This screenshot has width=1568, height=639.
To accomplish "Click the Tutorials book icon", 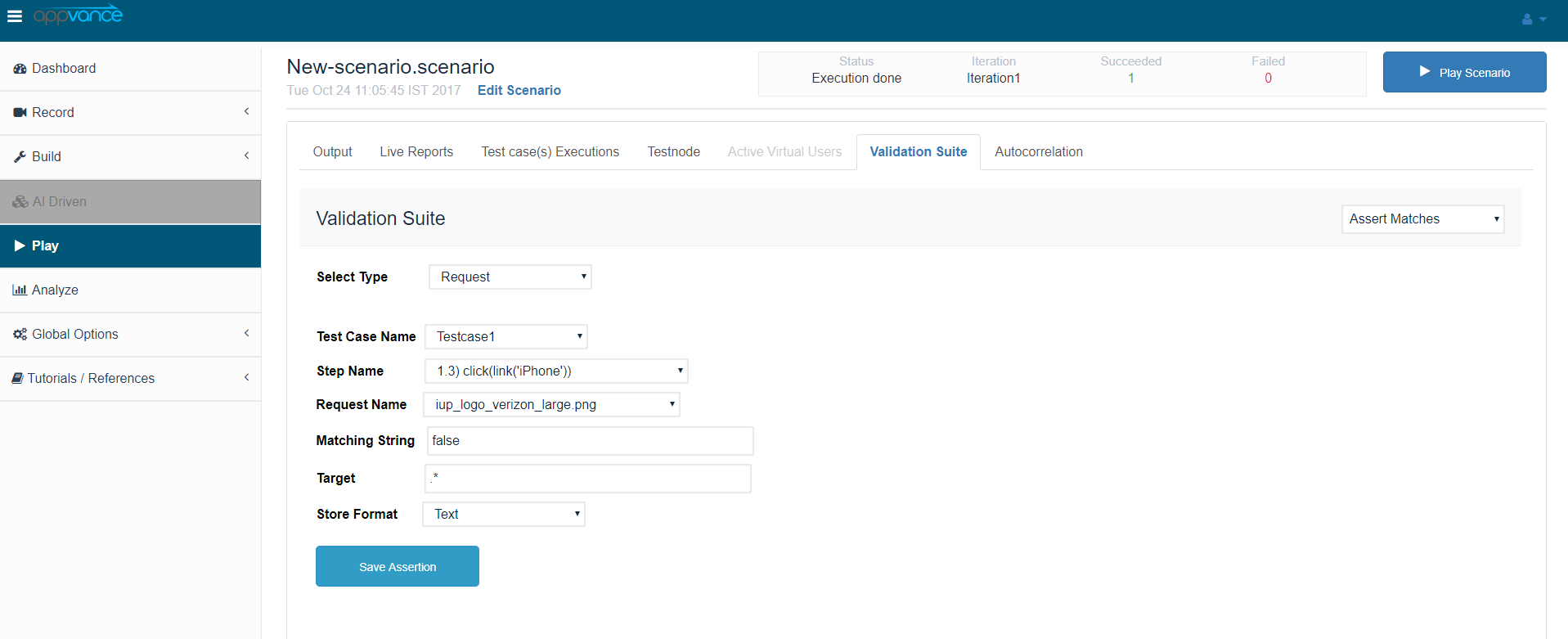I will 17,379.
